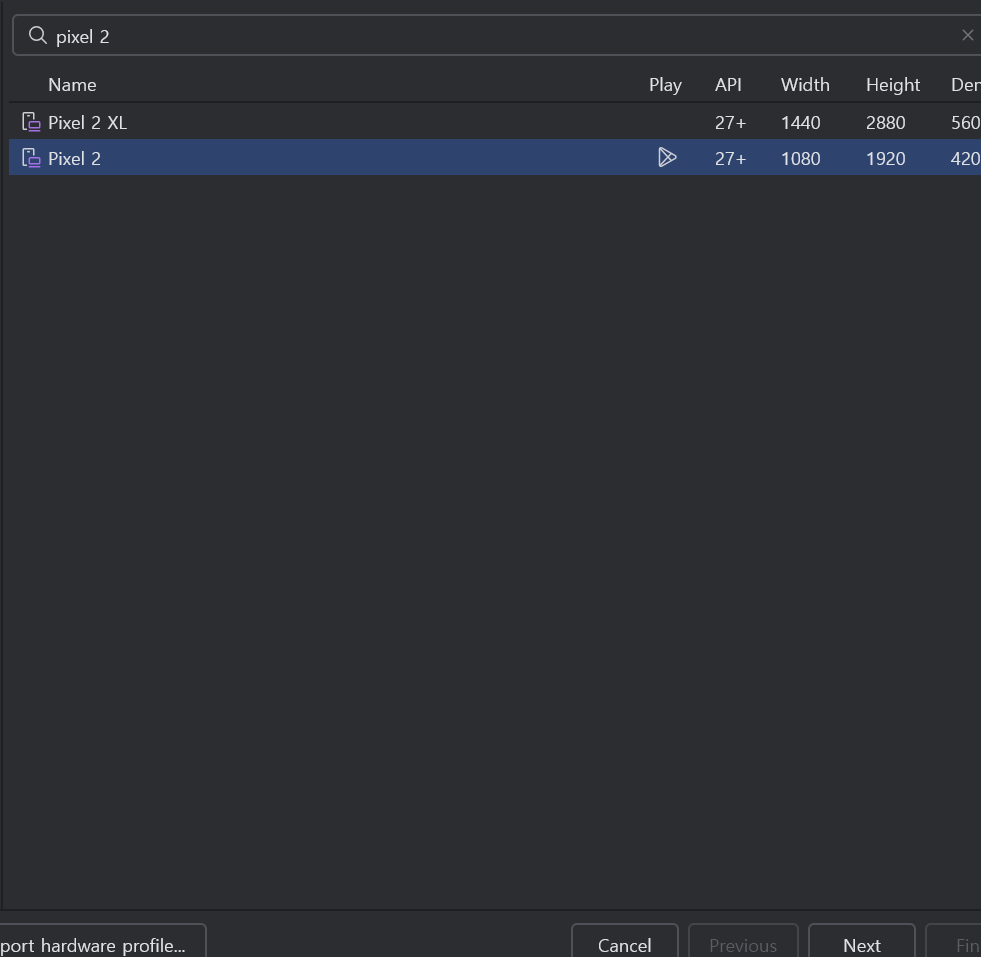Viewport: 981px width, 957px height.
Task: Sort by Width column header
Action: pos(805,85)
